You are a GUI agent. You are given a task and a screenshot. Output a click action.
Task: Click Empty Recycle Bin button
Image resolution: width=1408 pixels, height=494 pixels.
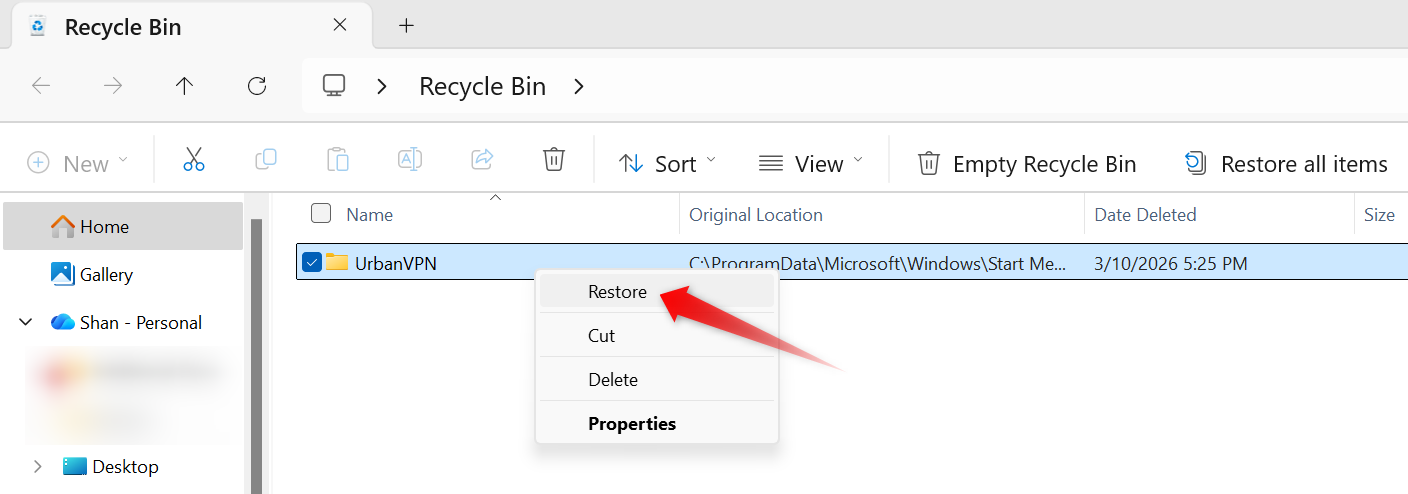click(1027, 163)
